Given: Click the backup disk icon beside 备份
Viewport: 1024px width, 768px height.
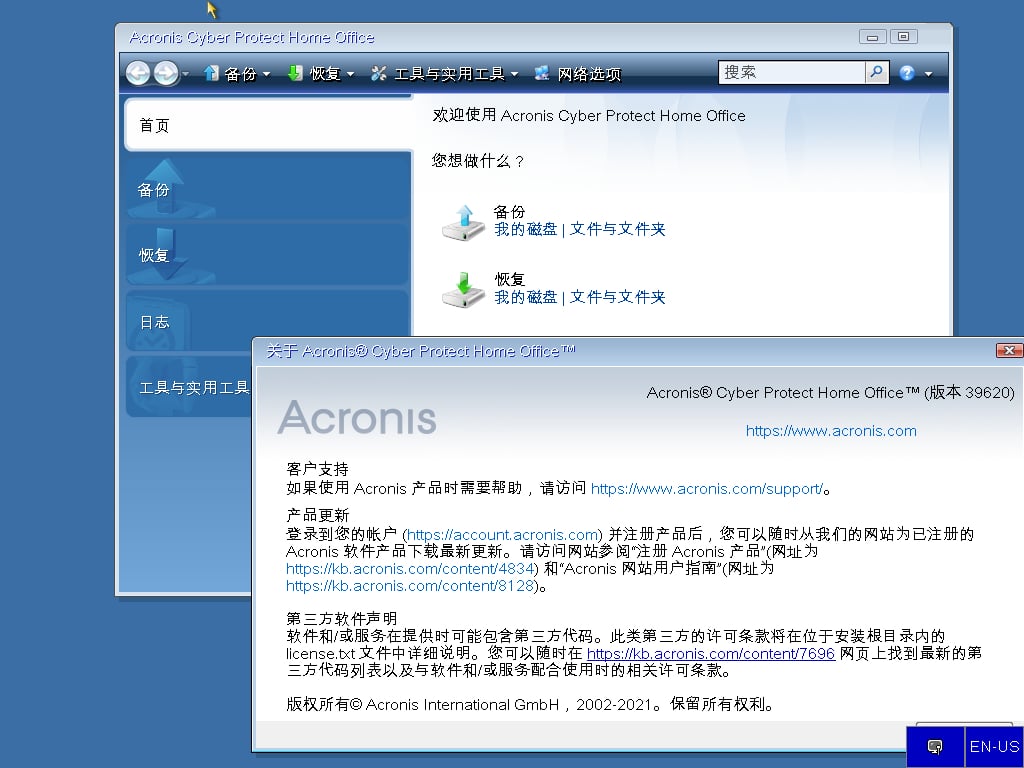Looking at the screenshot, I should pos(461,222).
